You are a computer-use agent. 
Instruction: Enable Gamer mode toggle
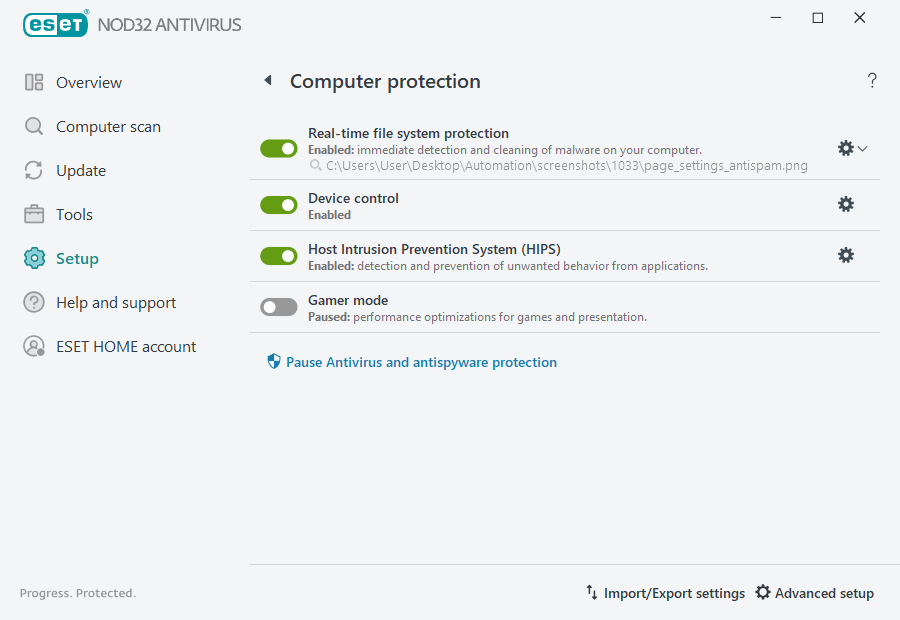[x=279, y=307]
